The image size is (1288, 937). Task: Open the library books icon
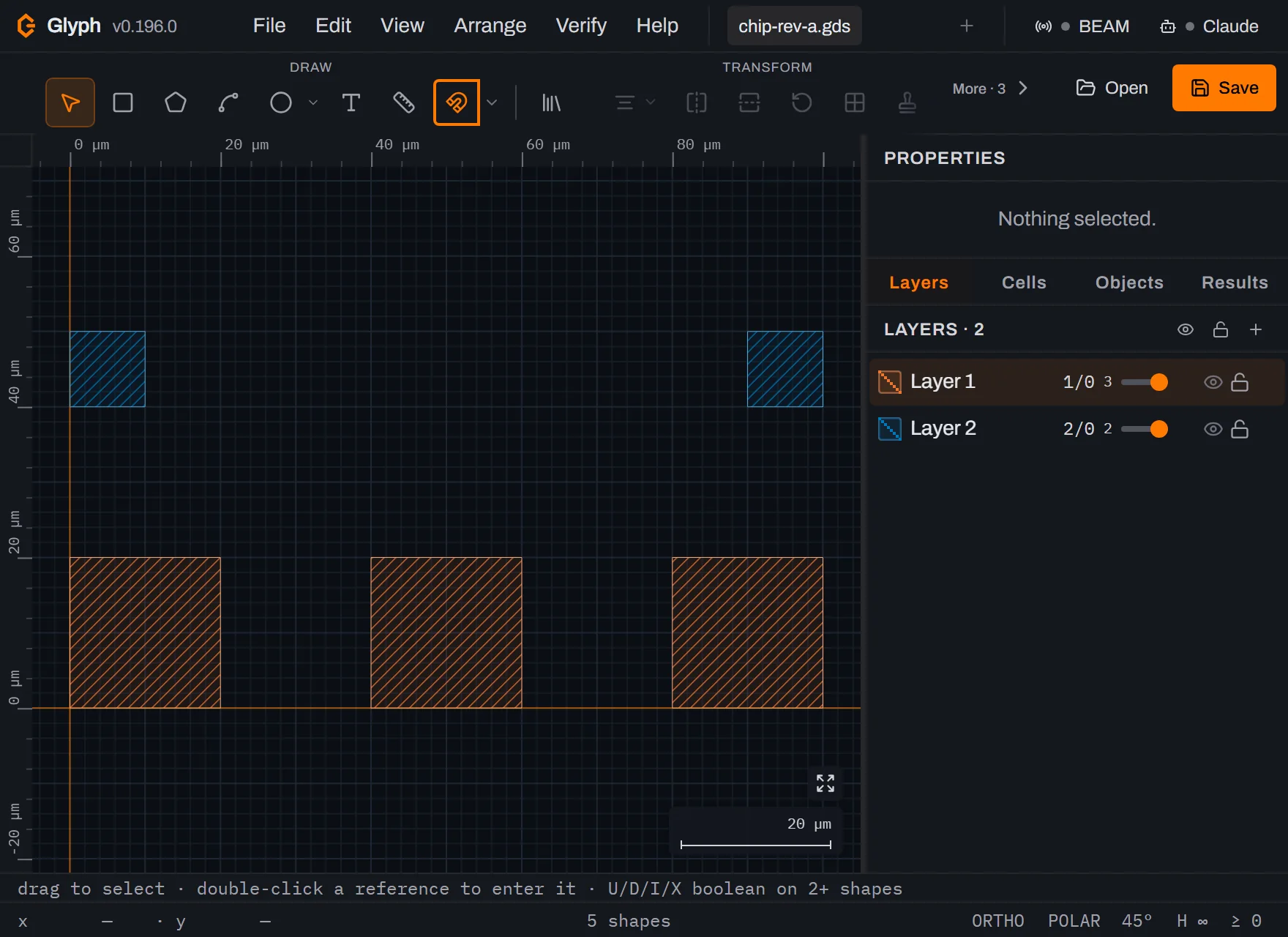click(x=551, y=102)
